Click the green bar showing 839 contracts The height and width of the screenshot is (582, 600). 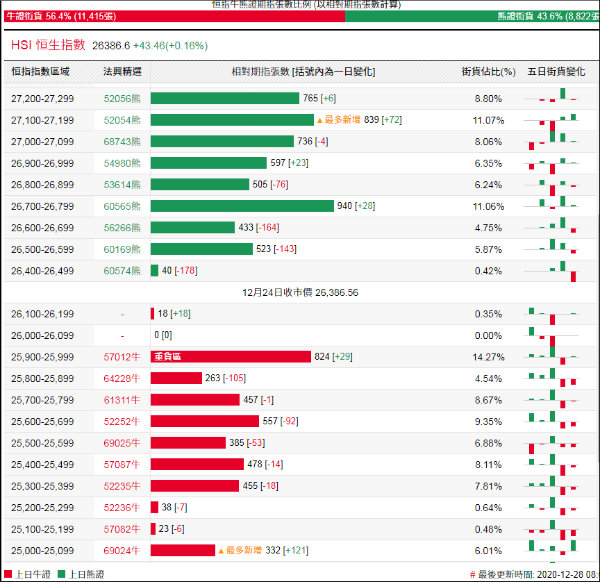[232, 120]
